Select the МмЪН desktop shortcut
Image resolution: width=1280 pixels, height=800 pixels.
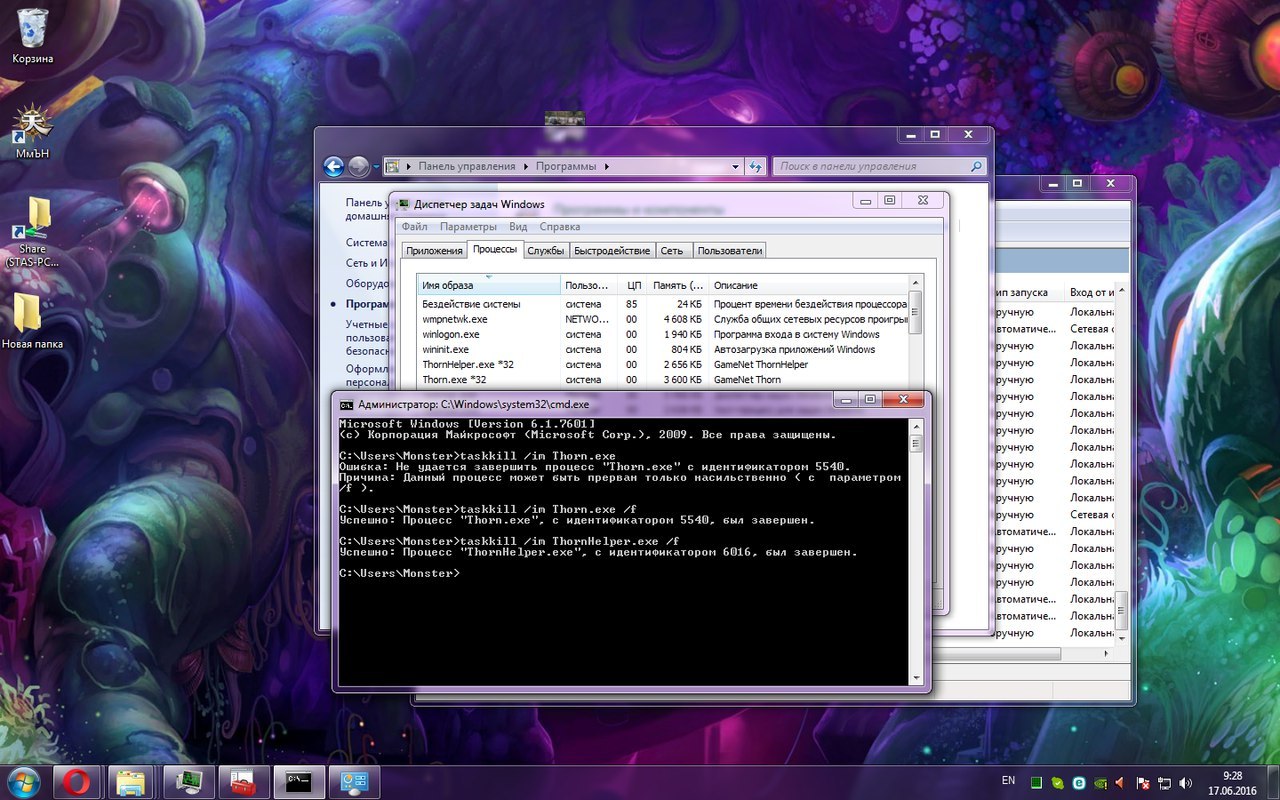(32, 132)
